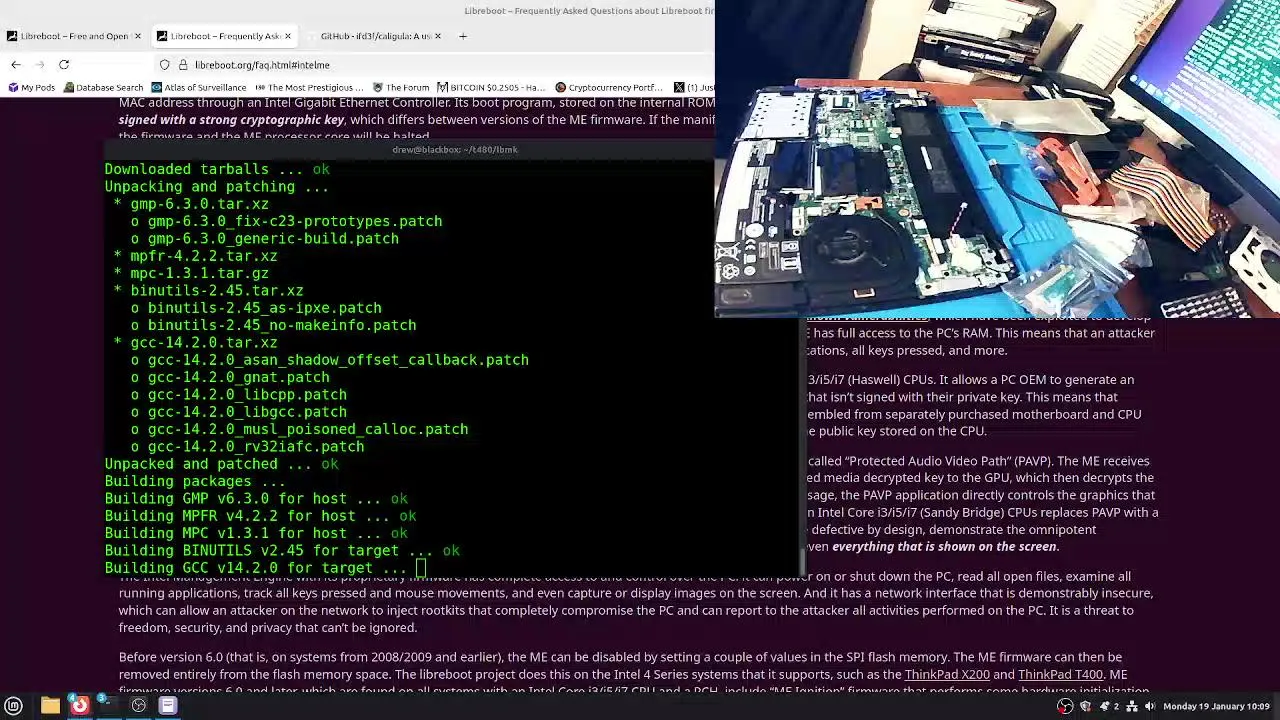Click 'gcc-14.2.0_musl_poisoned_calloc.patch' terminal line
The width and height of the screenshot is (1280, 720).
tap(299, 430)
